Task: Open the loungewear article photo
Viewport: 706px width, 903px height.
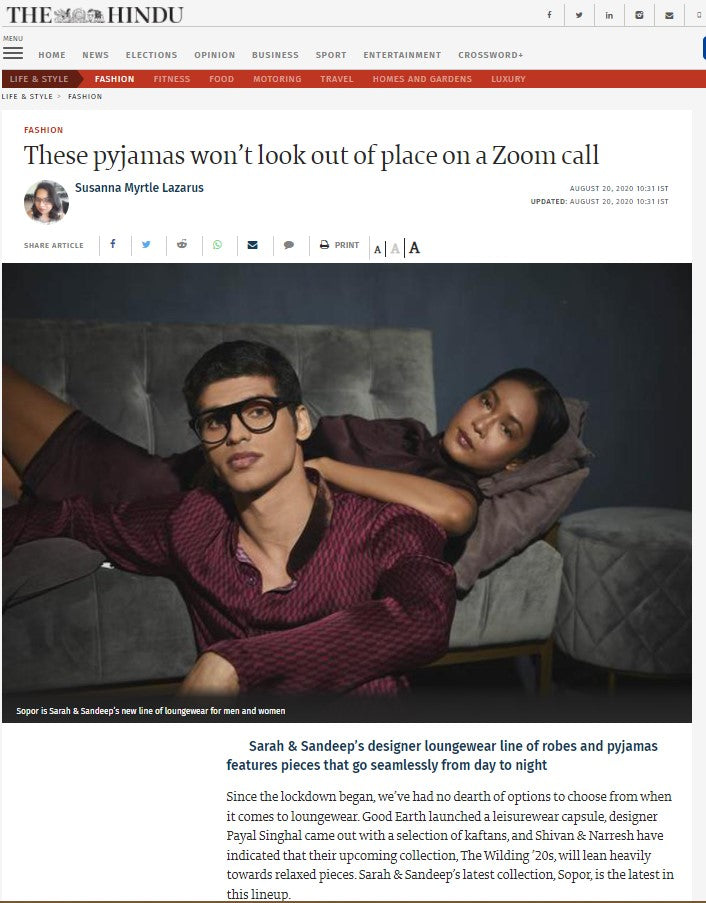Action: [x=347, y=492]
